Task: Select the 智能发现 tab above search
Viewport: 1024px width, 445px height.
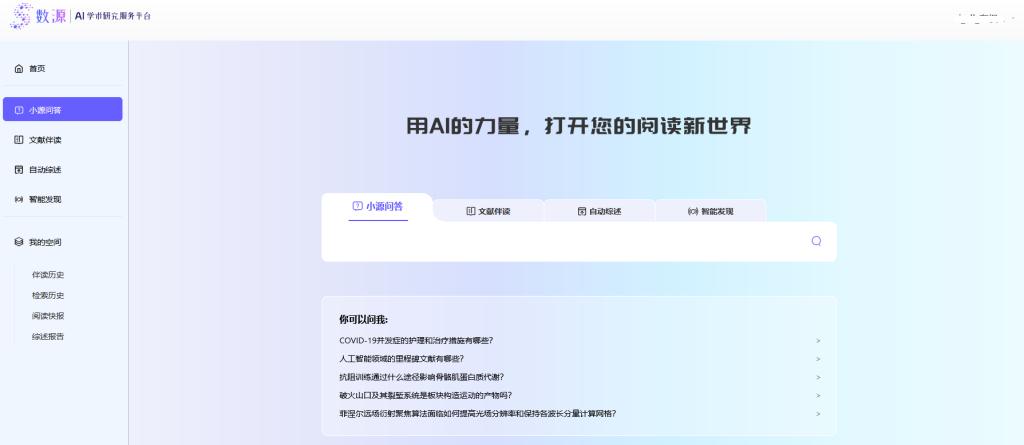Action: 710,211
